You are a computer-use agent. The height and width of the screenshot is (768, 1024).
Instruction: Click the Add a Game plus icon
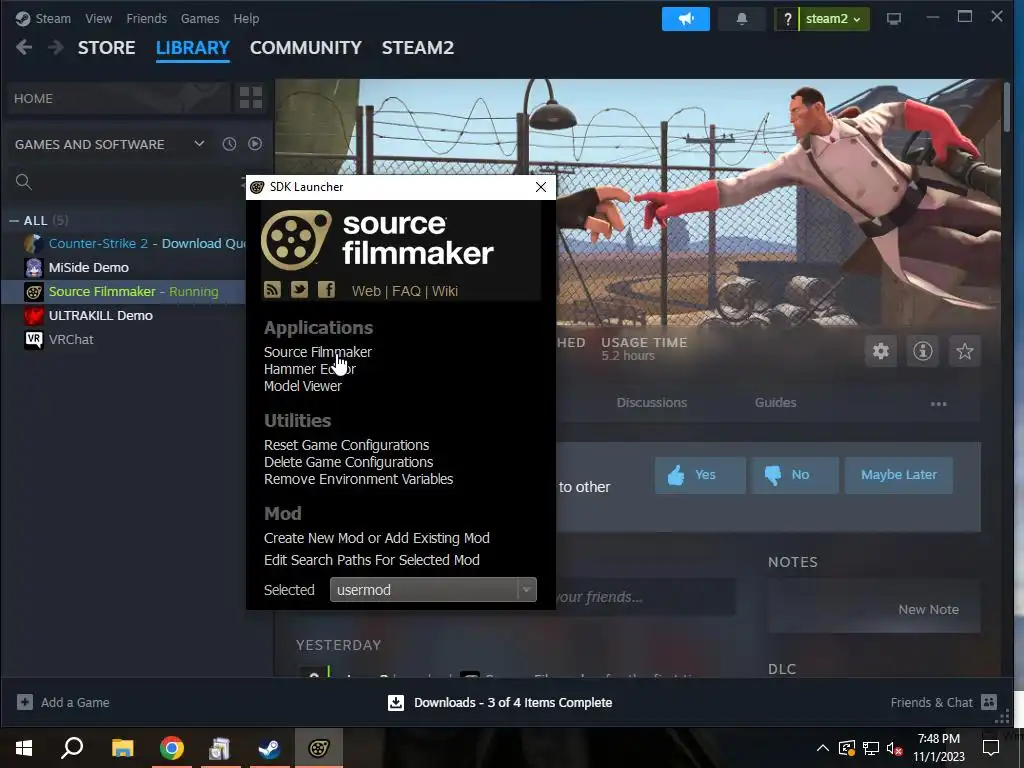click(x=25, y=702)
